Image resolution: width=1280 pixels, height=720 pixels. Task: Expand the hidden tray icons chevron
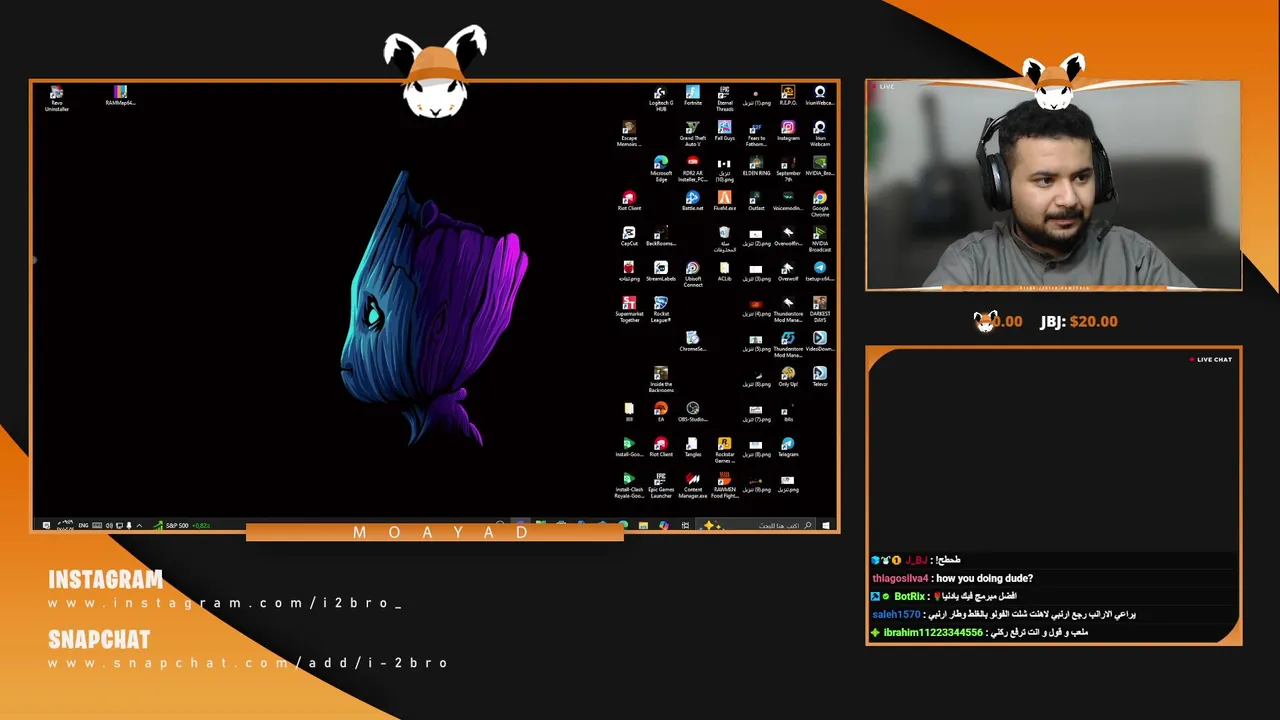tap(139, 525)
